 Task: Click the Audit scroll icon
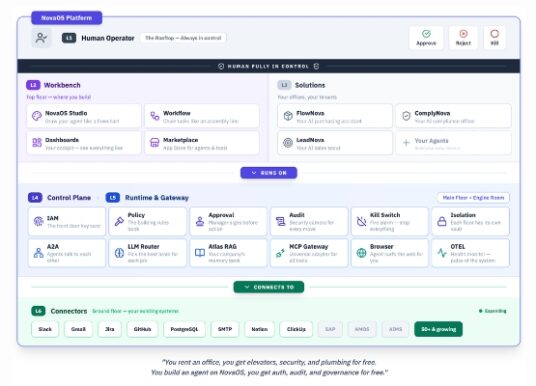click(281, 221)
